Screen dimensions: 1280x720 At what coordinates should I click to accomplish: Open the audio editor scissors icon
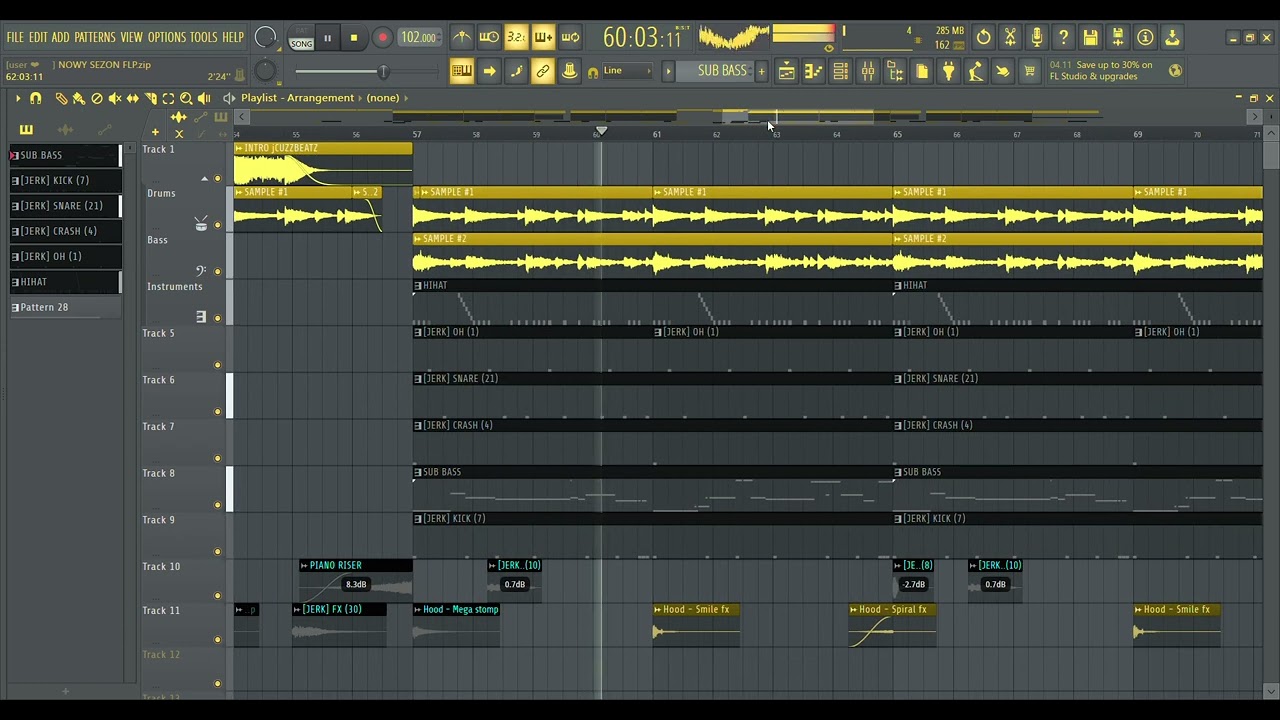click(x=1010, y=38)
